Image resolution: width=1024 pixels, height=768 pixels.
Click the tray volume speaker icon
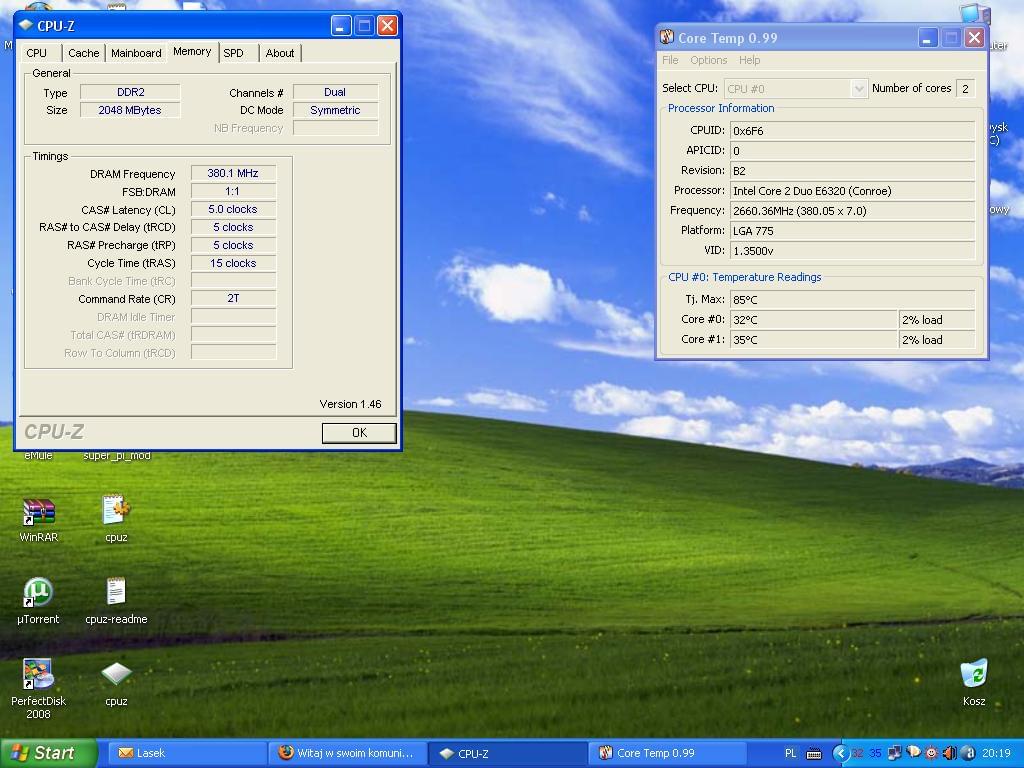point(949,753)
